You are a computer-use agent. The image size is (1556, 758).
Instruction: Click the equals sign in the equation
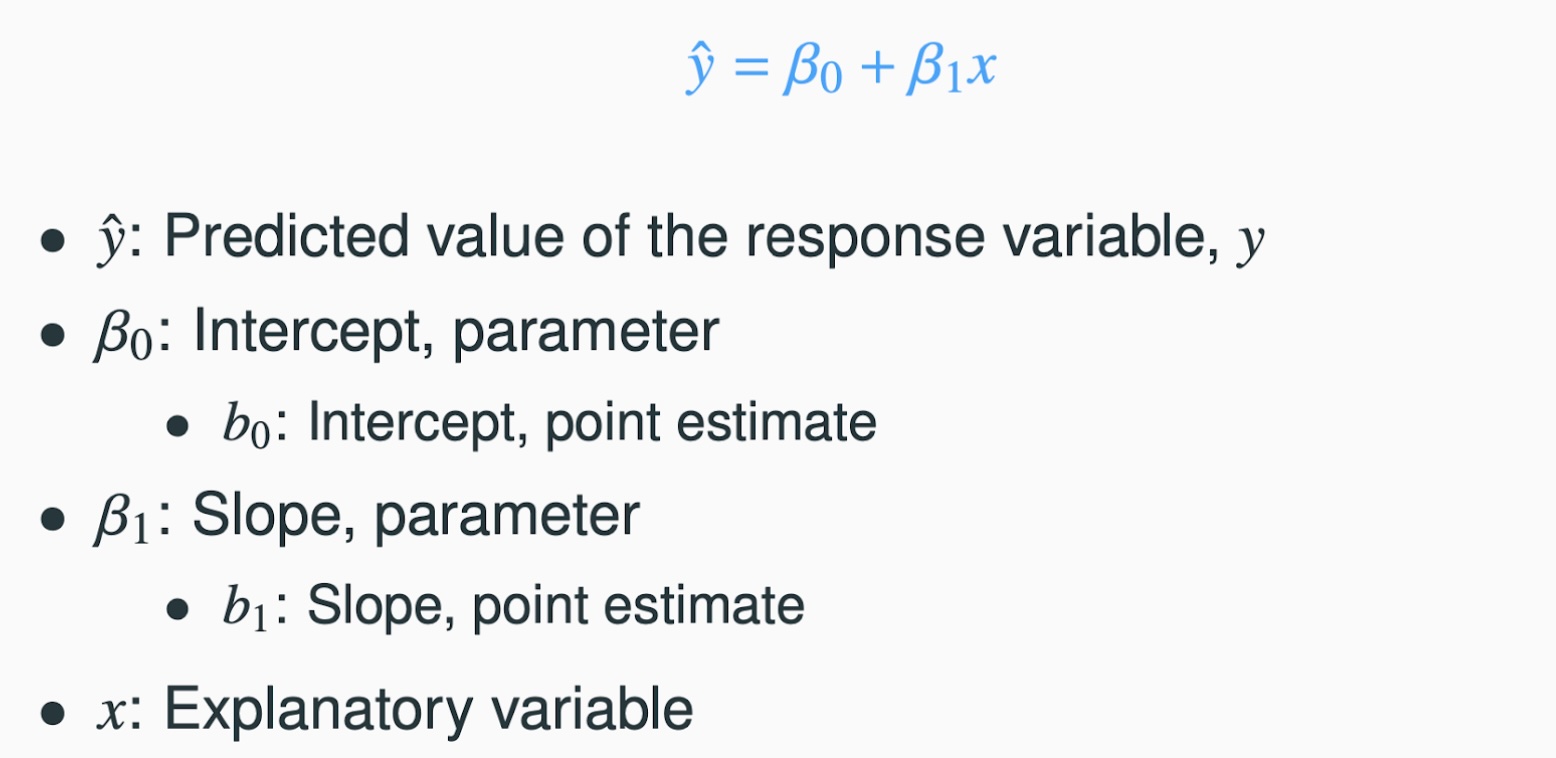[751, 72]
